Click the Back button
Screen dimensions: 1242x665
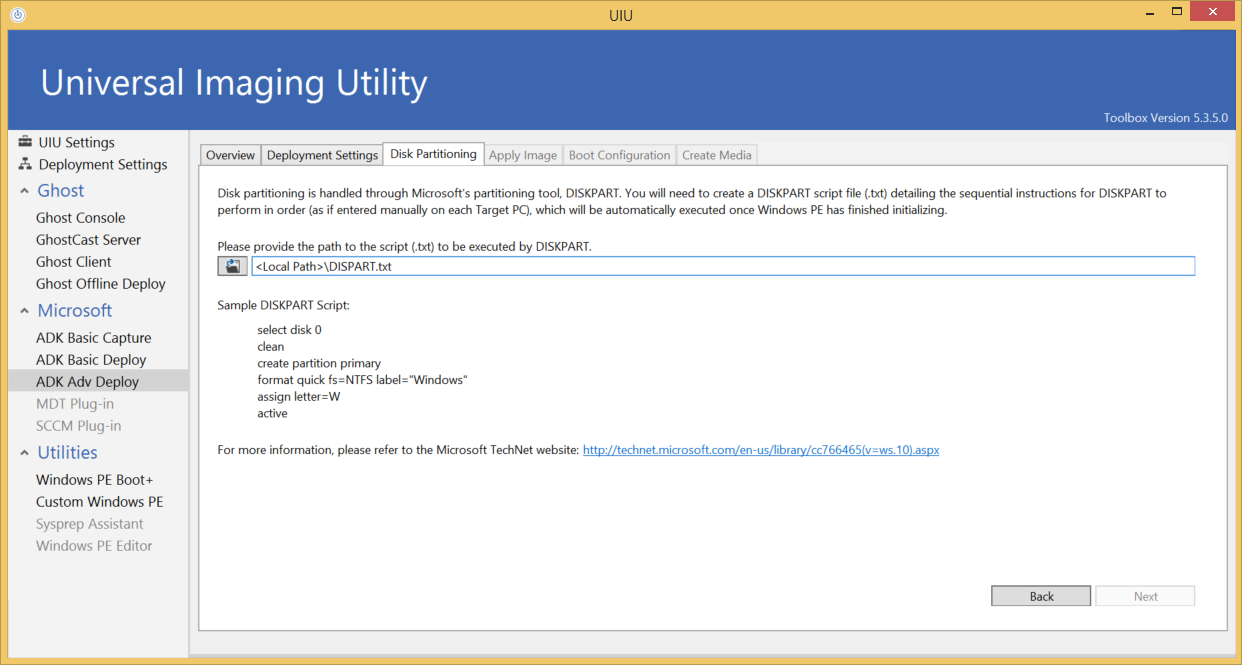click(x=1041, y=596)
